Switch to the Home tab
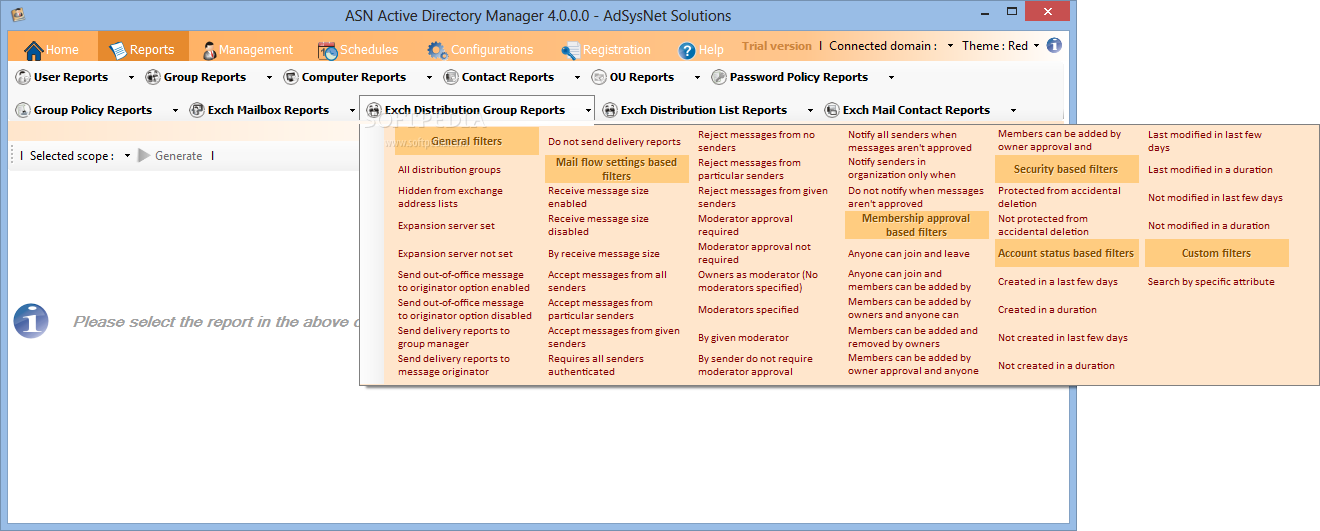 52,50
